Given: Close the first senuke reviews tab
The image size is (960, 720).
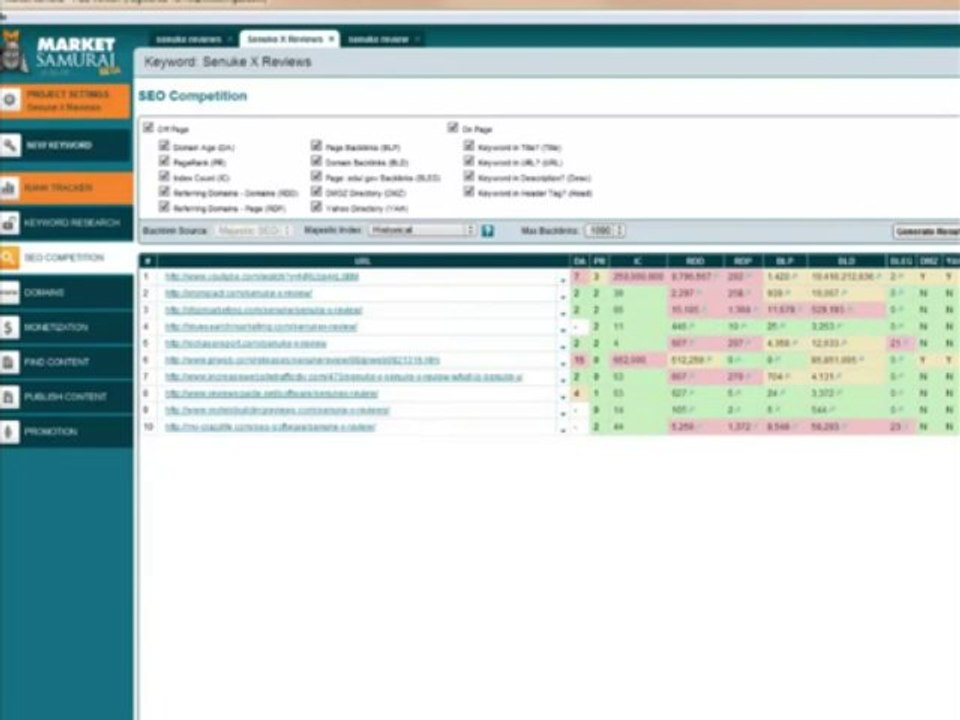Looking at the screenshot, I should click(230, 39).
